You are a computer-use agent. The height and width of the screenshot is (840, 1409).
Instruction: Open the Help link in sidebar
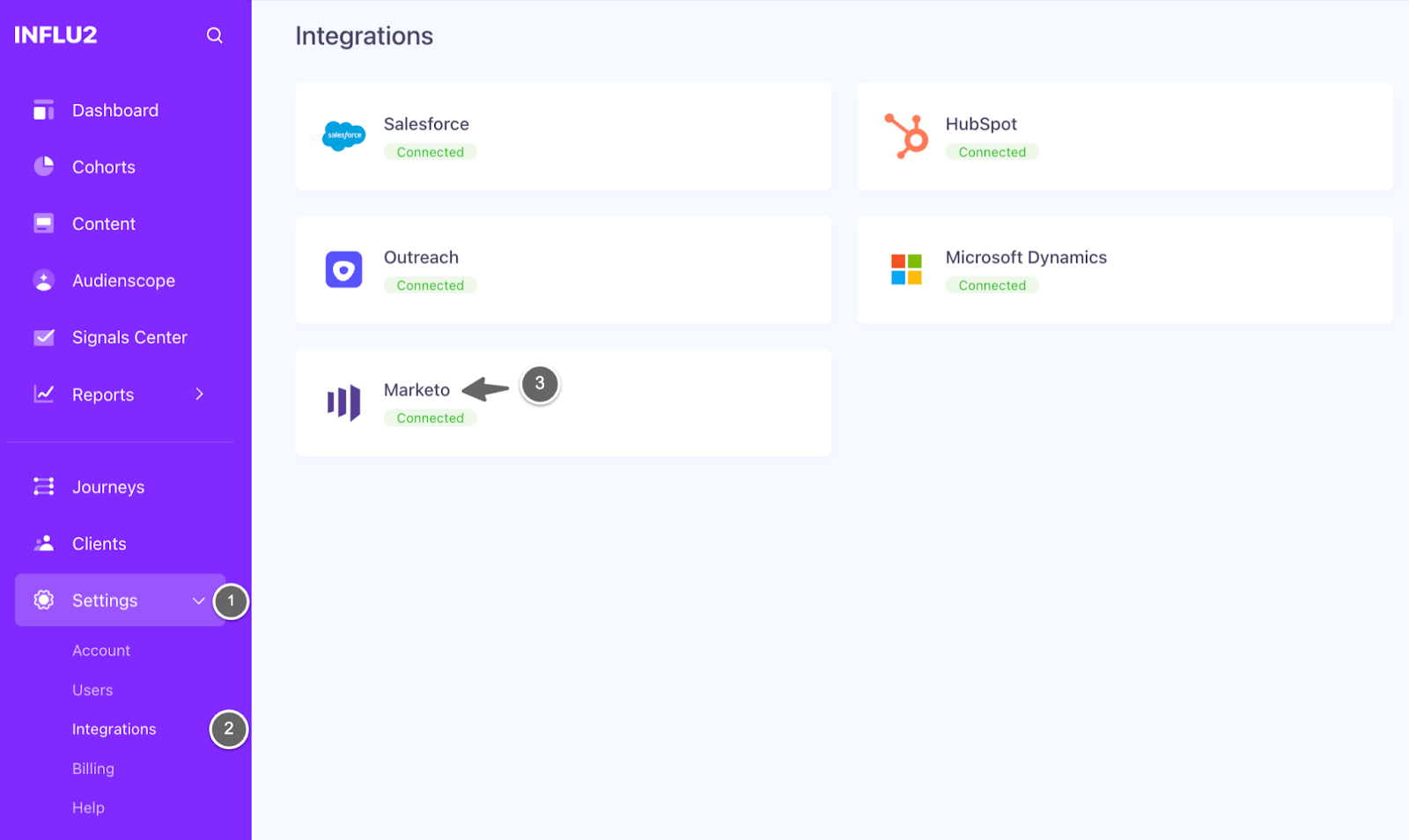click(88, 807)
